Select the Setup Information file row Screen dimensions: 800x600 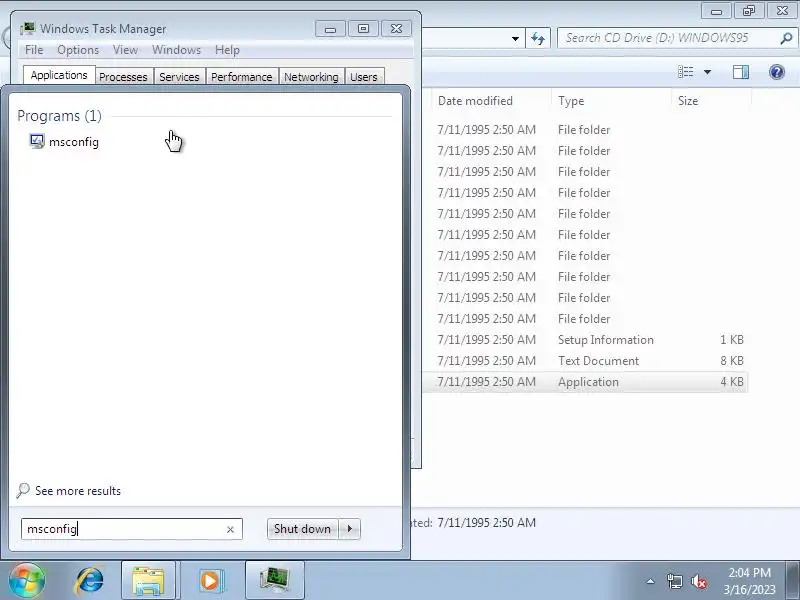pos(585,340)
